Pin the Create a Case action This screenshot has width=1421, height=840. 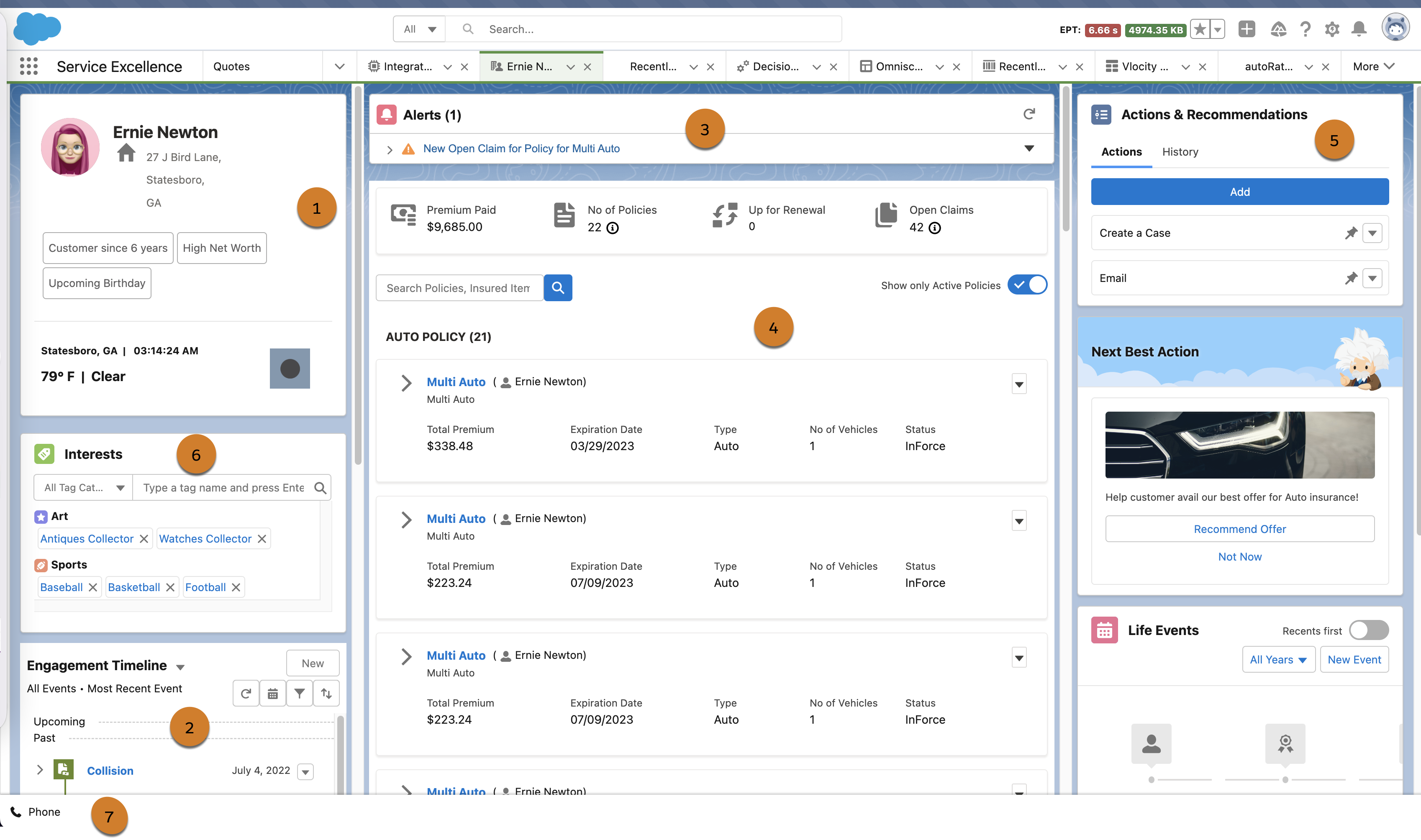(x=1351, y=233)
